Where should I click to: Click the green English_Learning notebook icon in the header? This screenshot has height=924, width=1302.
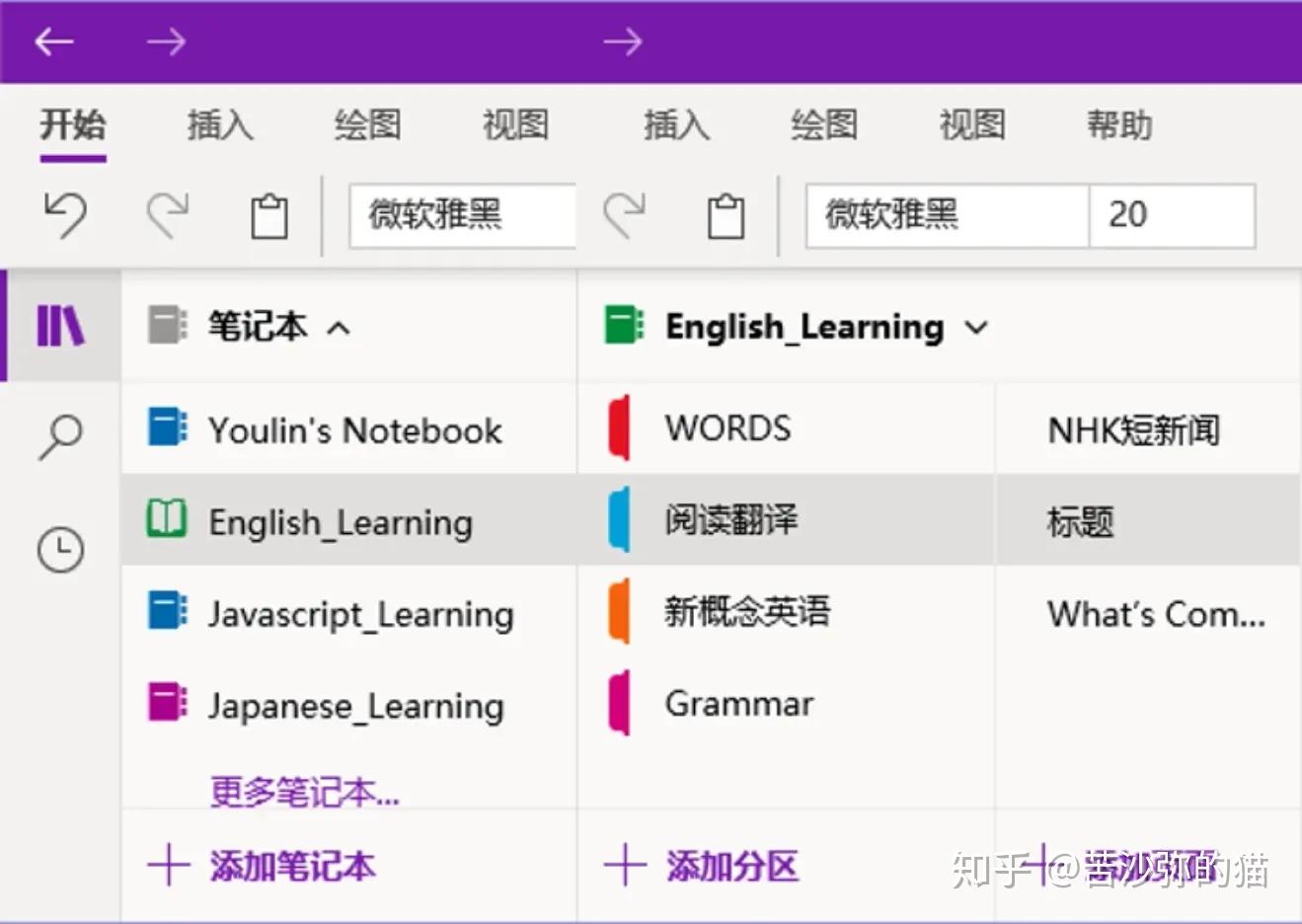point(624,325)
